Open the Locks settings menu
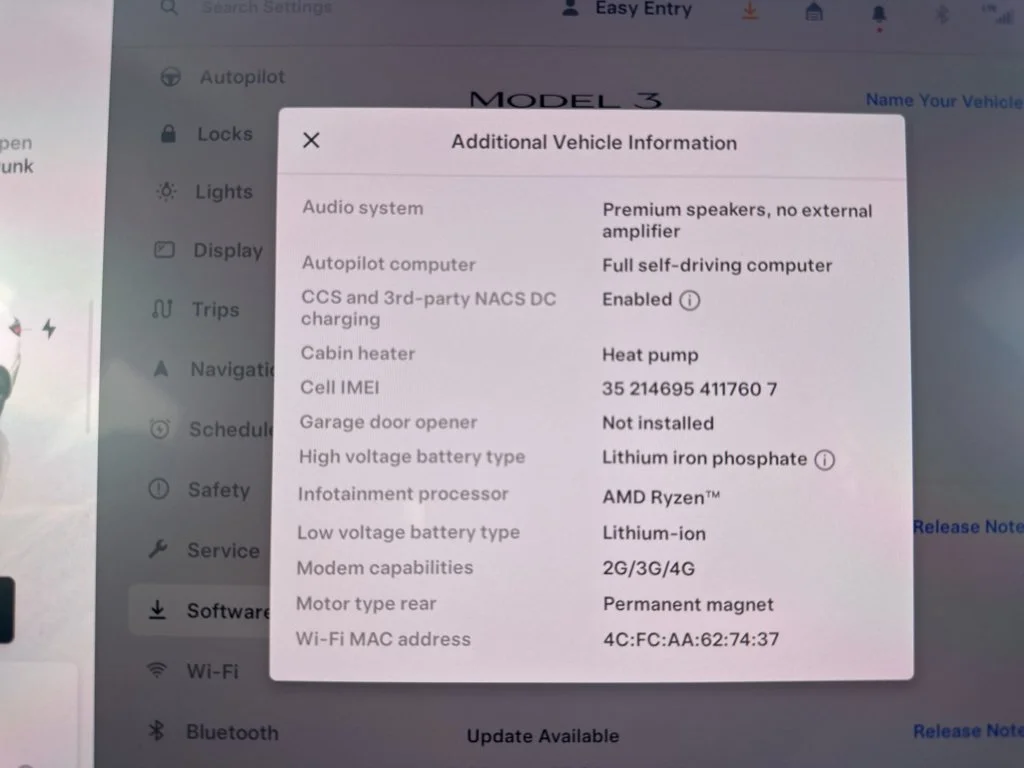The width and height of the screenshot is (1024, 768). point(206,133)
